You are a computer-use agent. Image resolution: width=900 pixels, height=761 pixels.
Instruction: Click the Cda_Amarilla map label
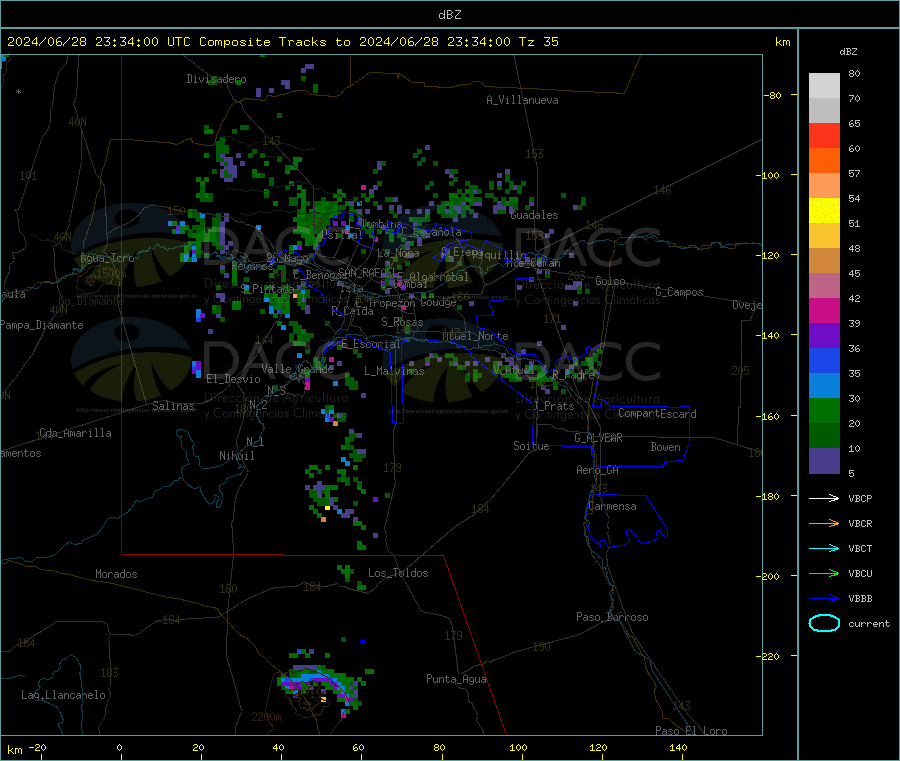(75, 433)
